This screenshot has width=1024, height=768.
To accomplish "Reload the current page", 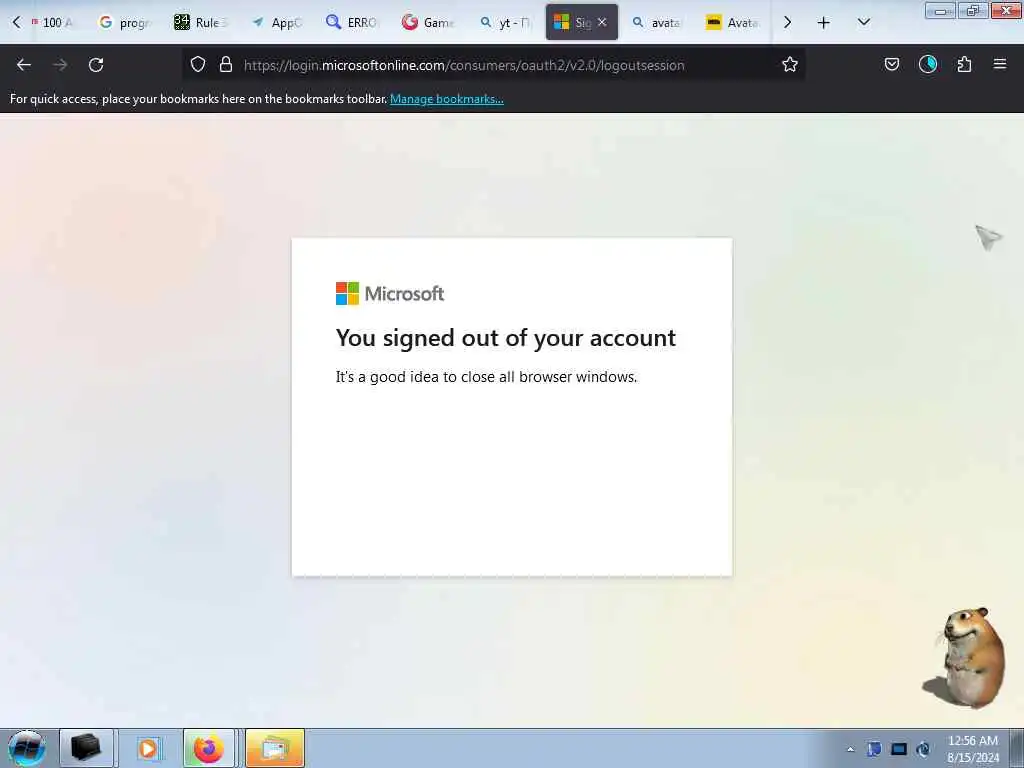I will click(x=96, y=65).
